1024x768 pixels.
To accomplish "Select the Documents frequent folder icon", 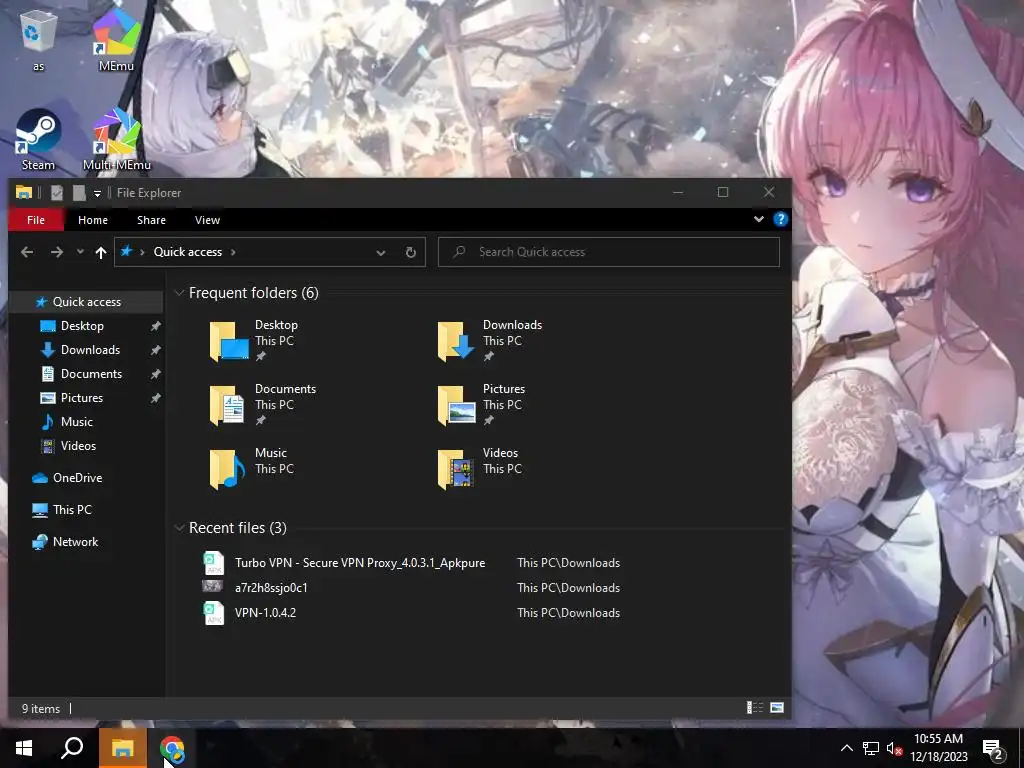I will pyautogui.click(x=227, y=405).
